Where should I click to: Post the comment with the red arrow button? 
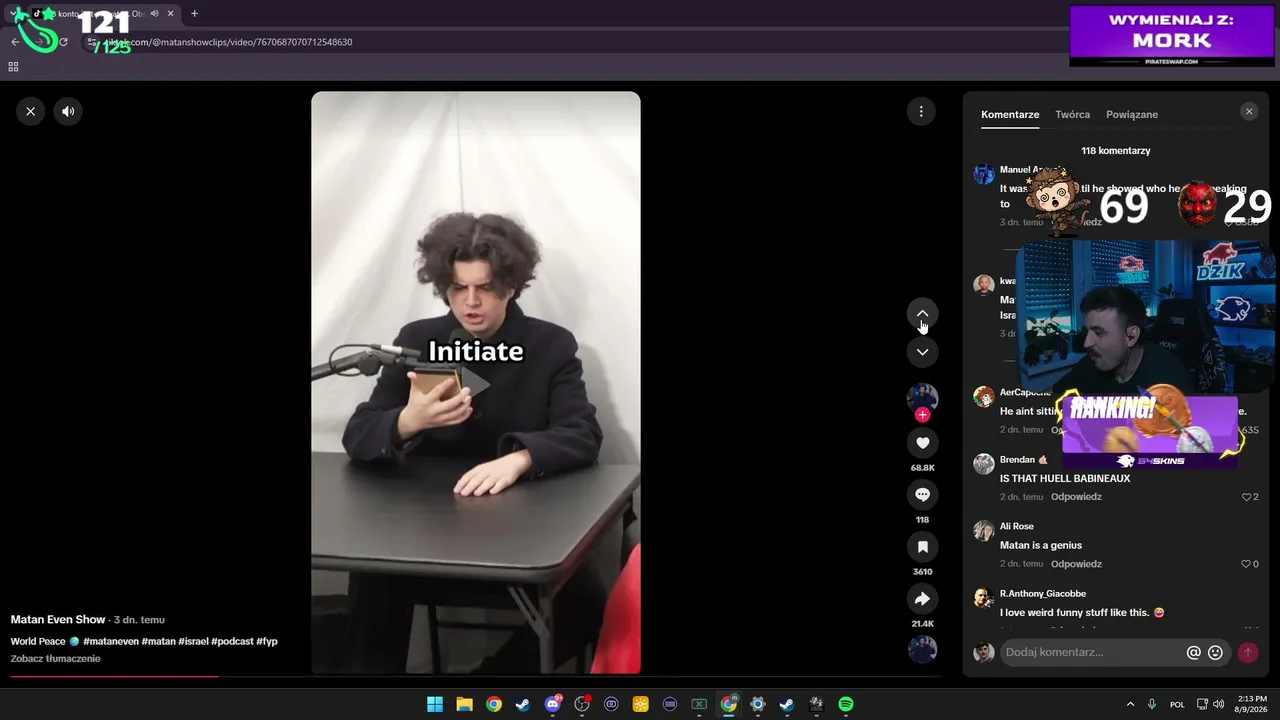1247,653
